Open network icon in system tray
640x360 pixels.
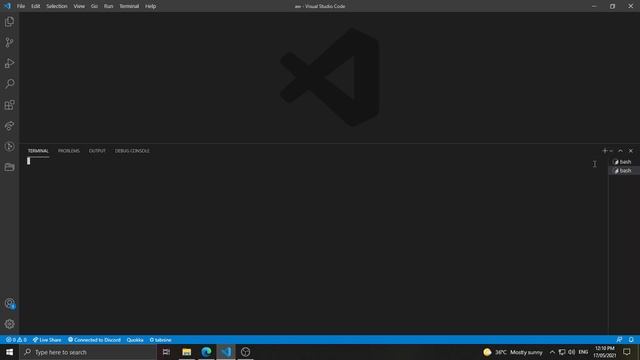point(562,352)
